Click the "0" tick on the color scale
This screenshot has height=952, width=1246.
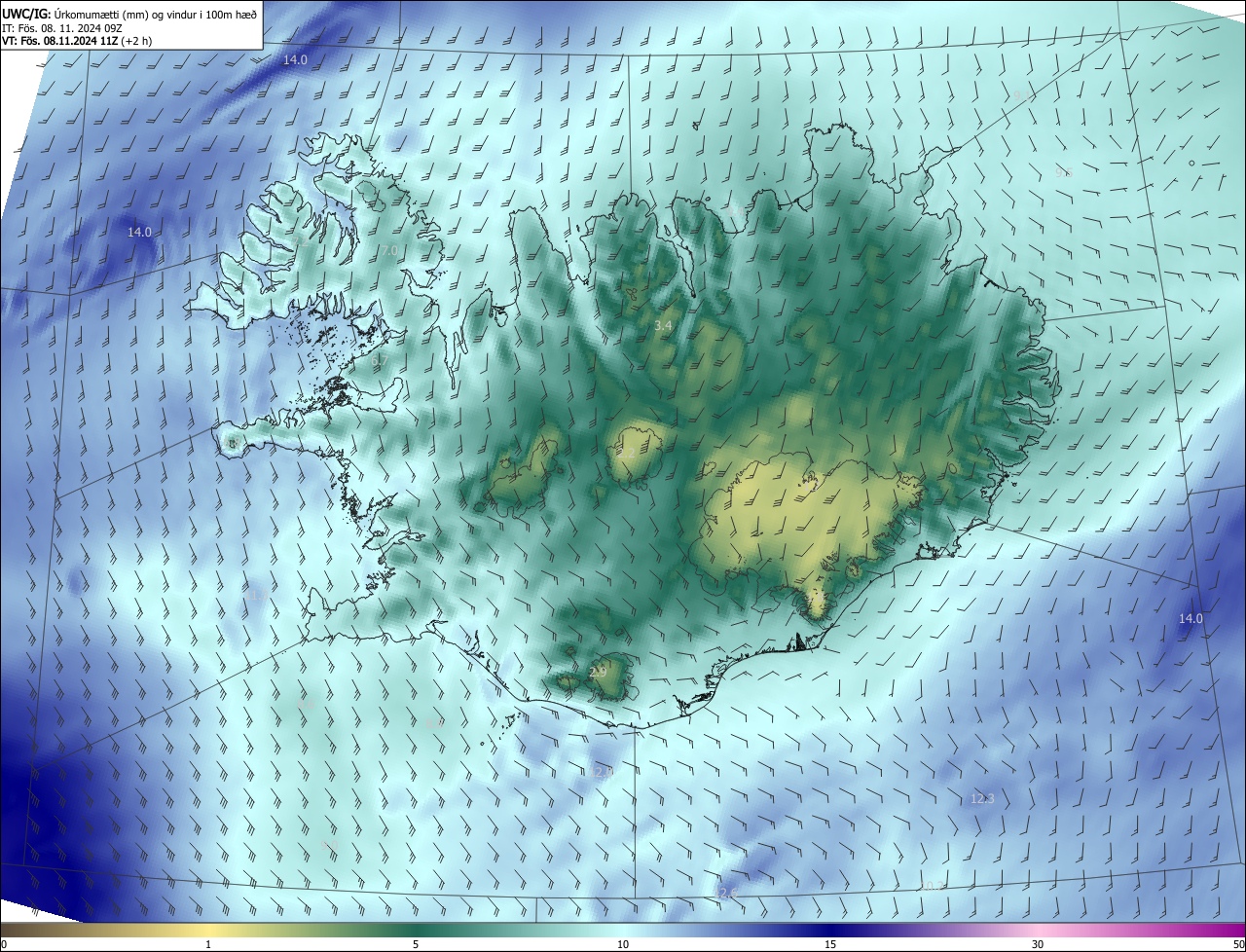tap(3, 944)
